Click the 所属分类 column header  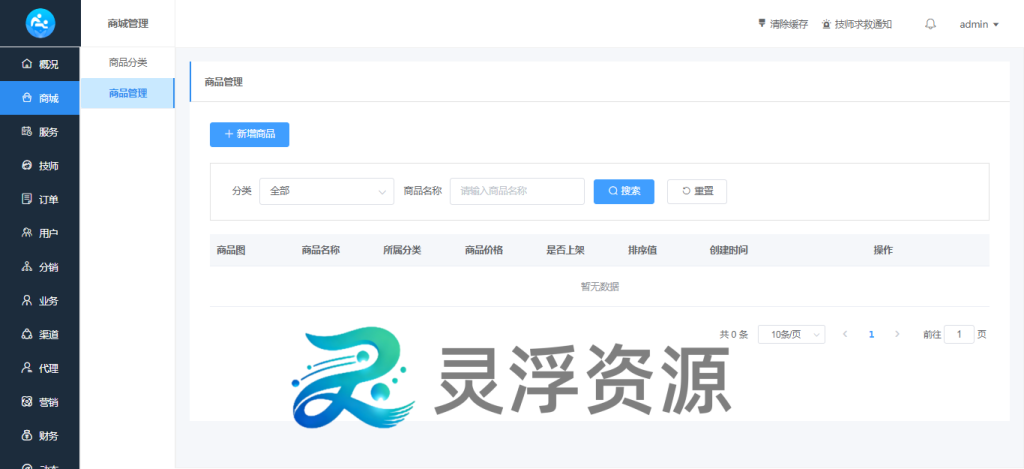pos(402,250)
